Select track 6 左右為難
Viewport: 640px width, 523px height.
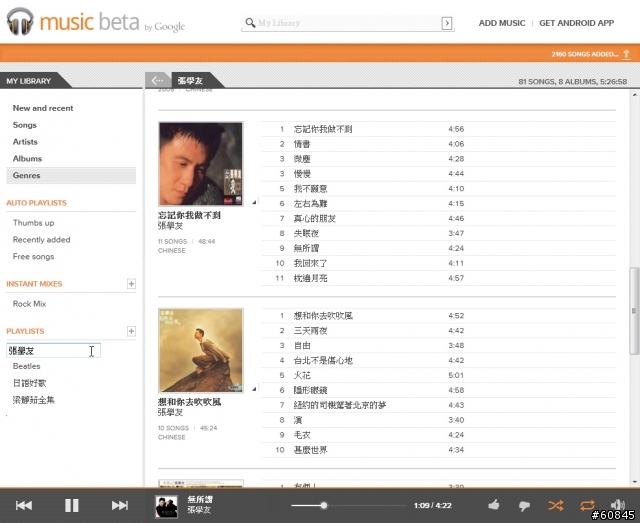coord(438,203)
